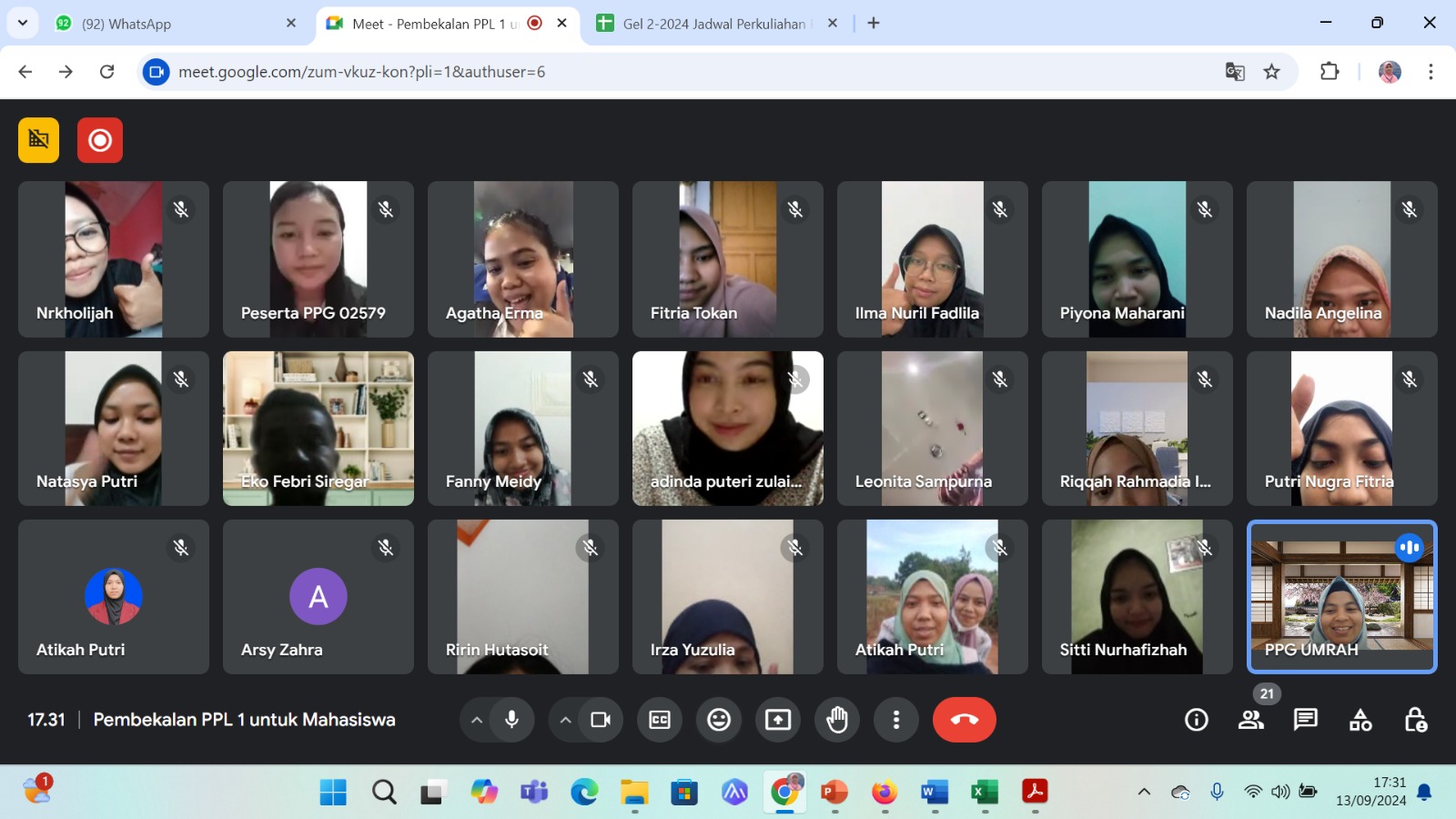Viewport: 1456px width, 819px height.
Task: Click the yellow button beside recording indicator
Action: 38,140
